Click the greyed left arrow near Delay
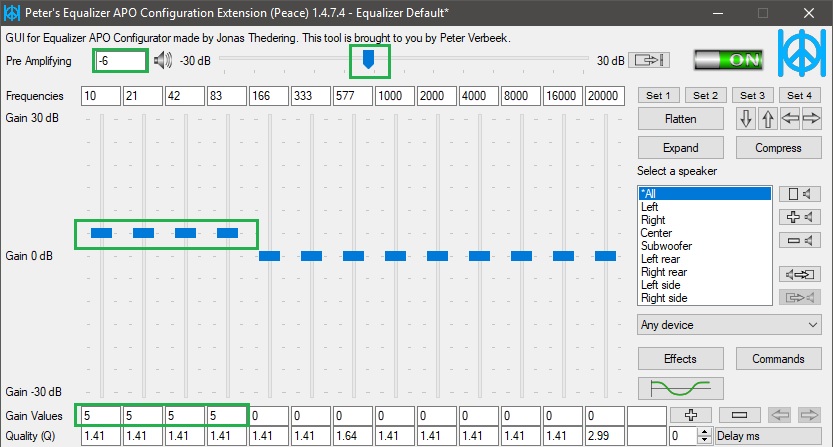The width and height of the screenshot is (833, 447). coord(780,415)
